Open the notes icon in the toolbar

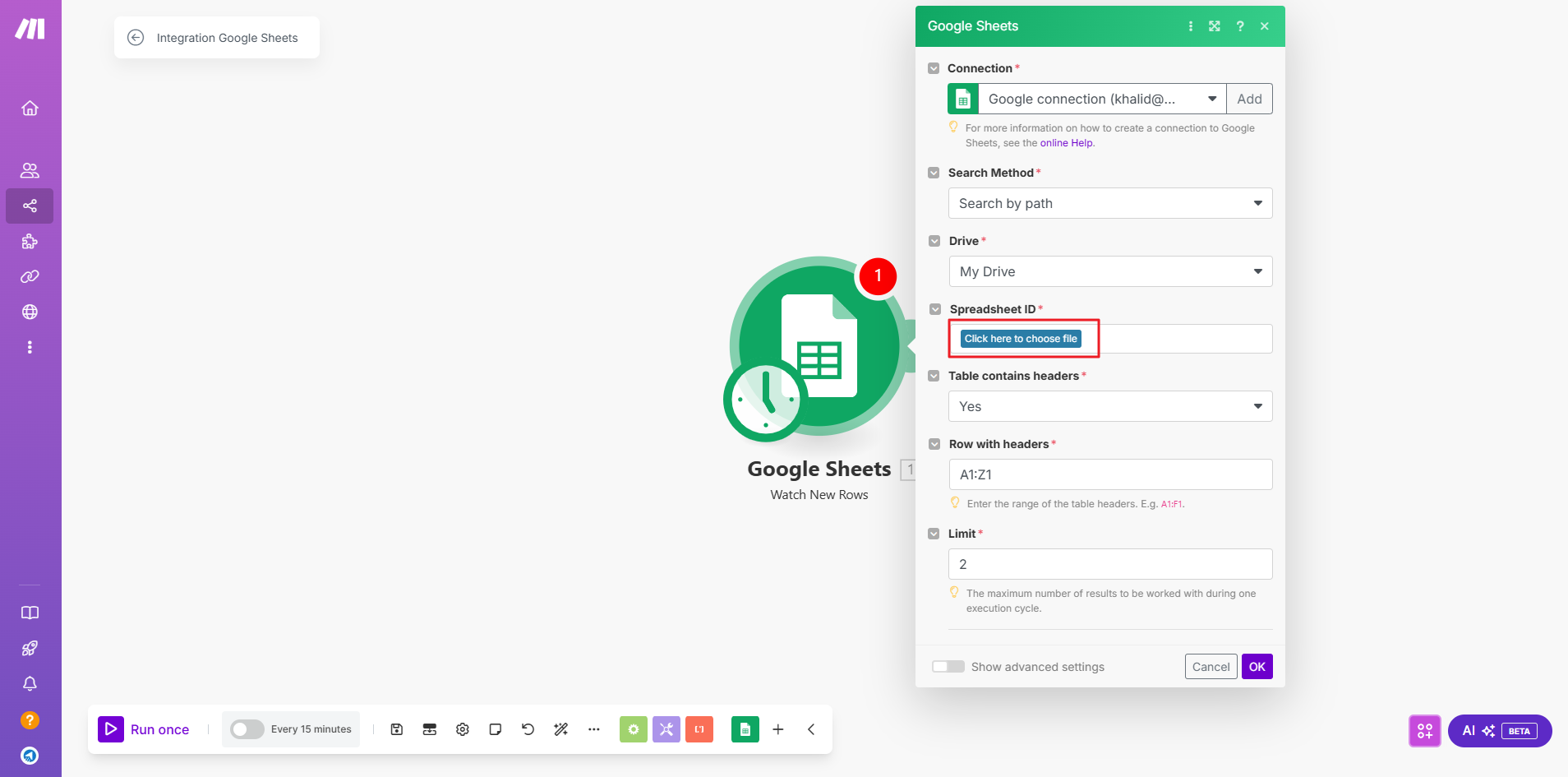coord(496,729)
